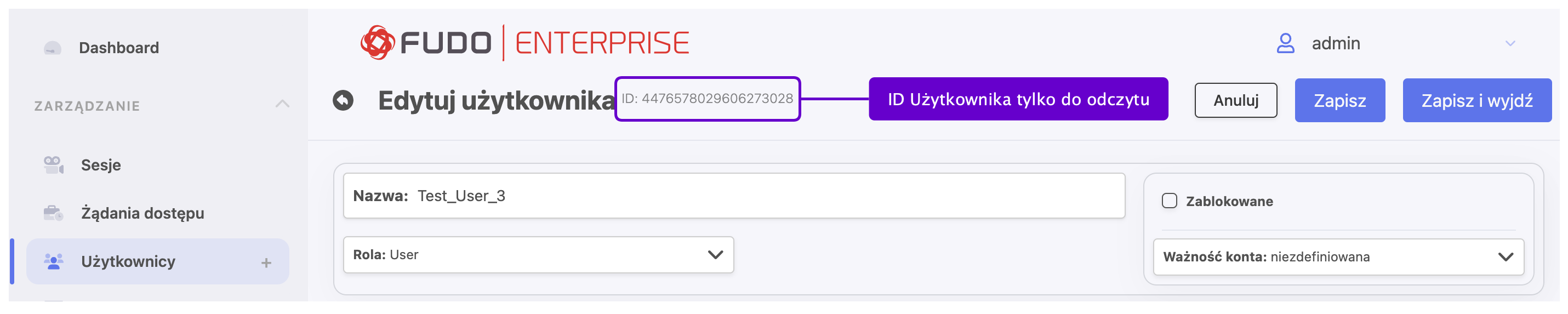Click the Sesje camera icon
1568x314 pixels.
point(54,165)
